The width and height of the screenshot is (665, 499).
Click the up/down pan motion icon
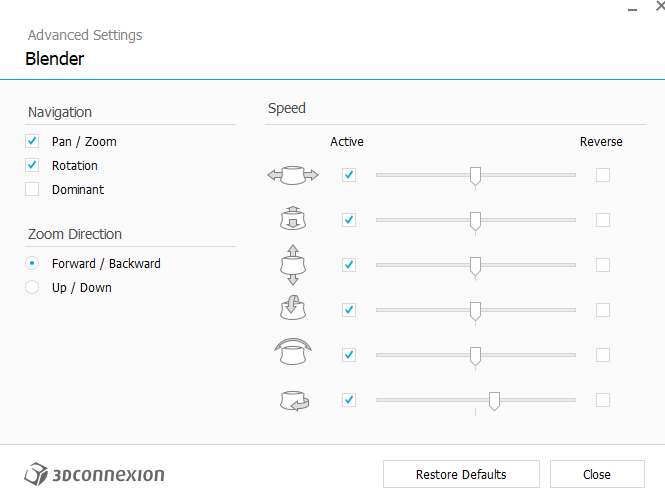coord(293,265)
